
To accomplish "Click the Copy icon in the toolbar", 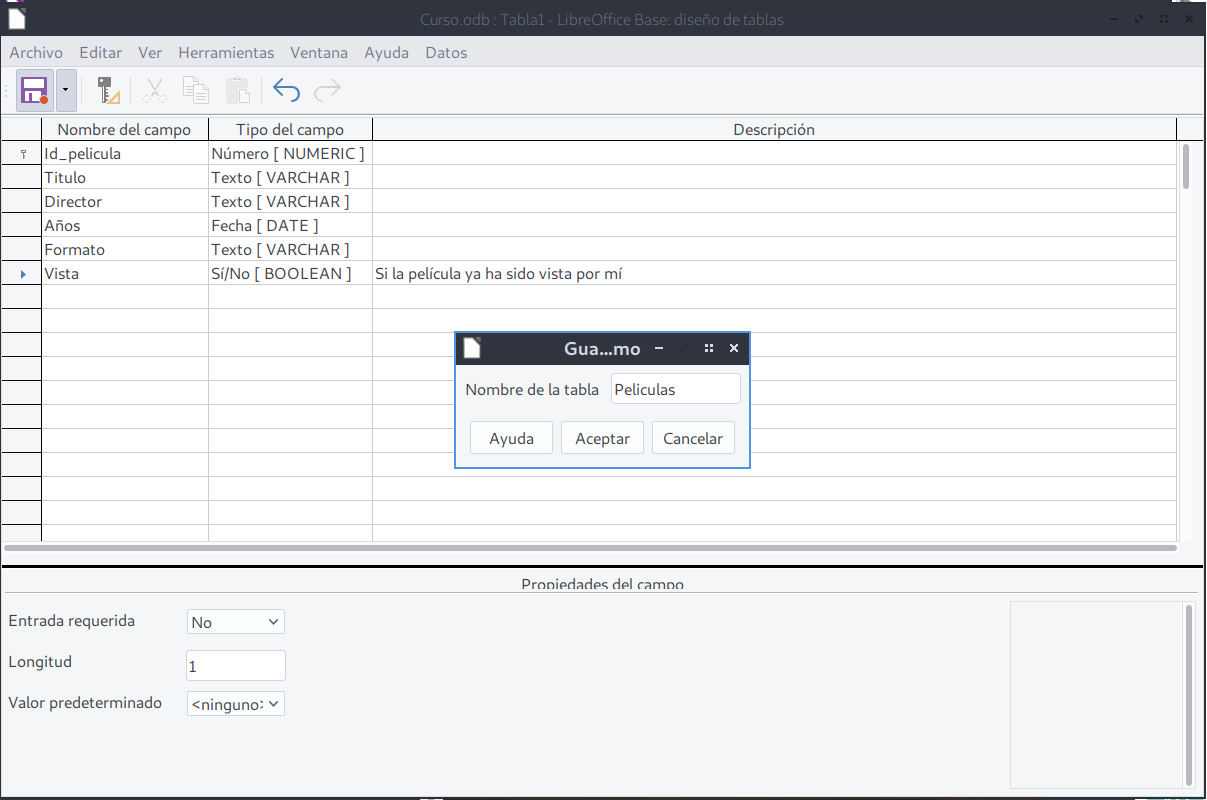I will coord(196,91).
